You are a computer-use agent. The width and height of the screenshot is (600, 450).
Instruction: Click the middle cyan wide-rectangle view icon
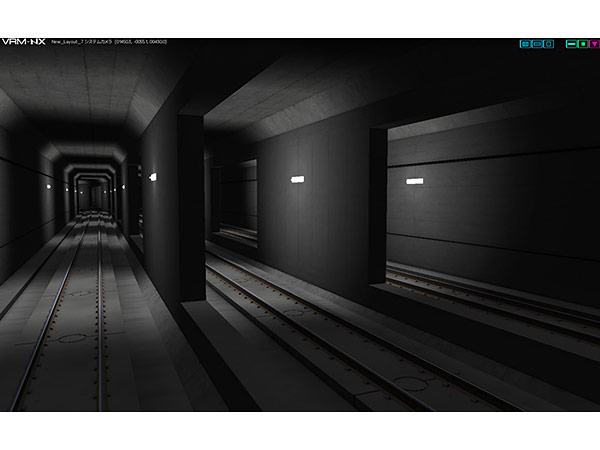tap(536, 44)
